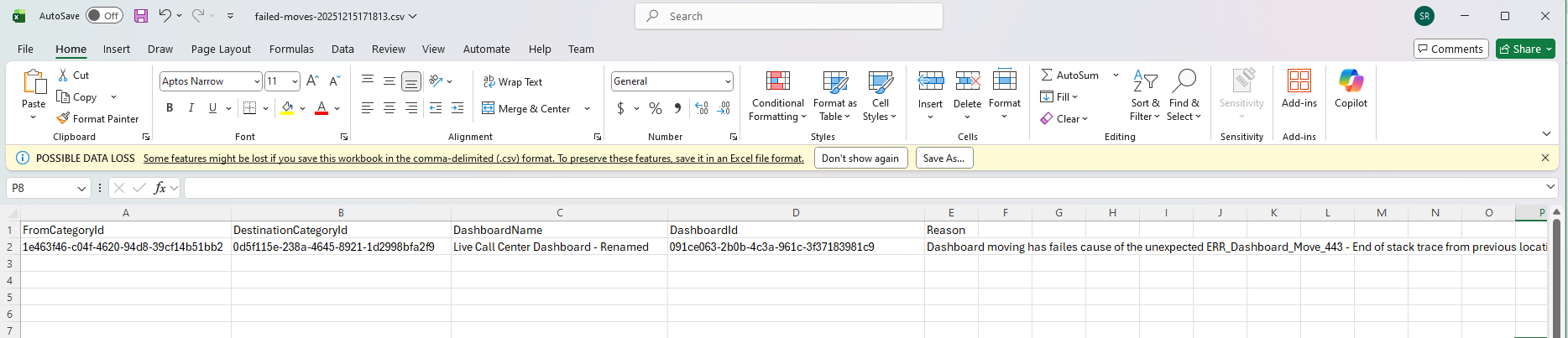Click the Search box in the title bar

[789, 16]
